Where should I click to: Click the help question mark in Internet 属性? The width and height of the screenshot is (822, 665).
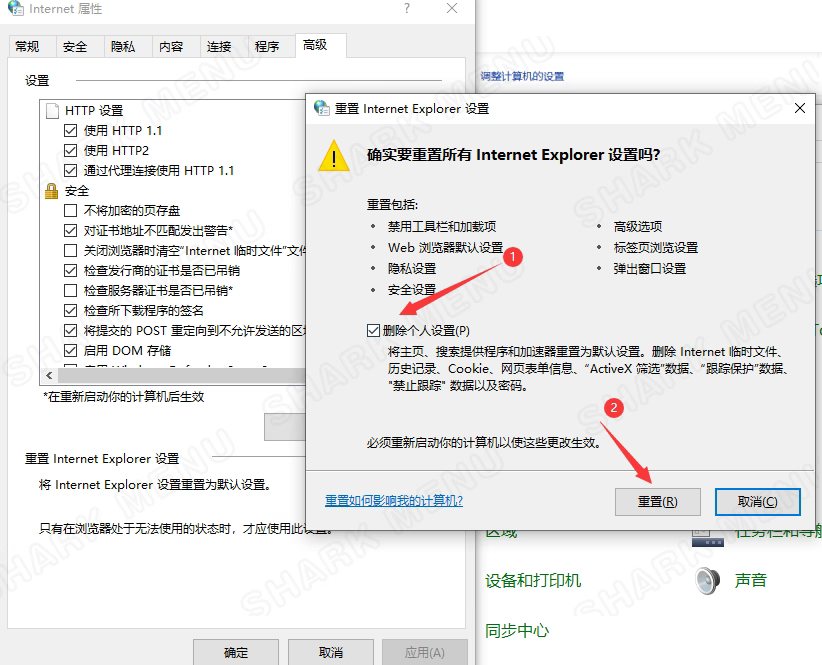[x=407, y=8]
